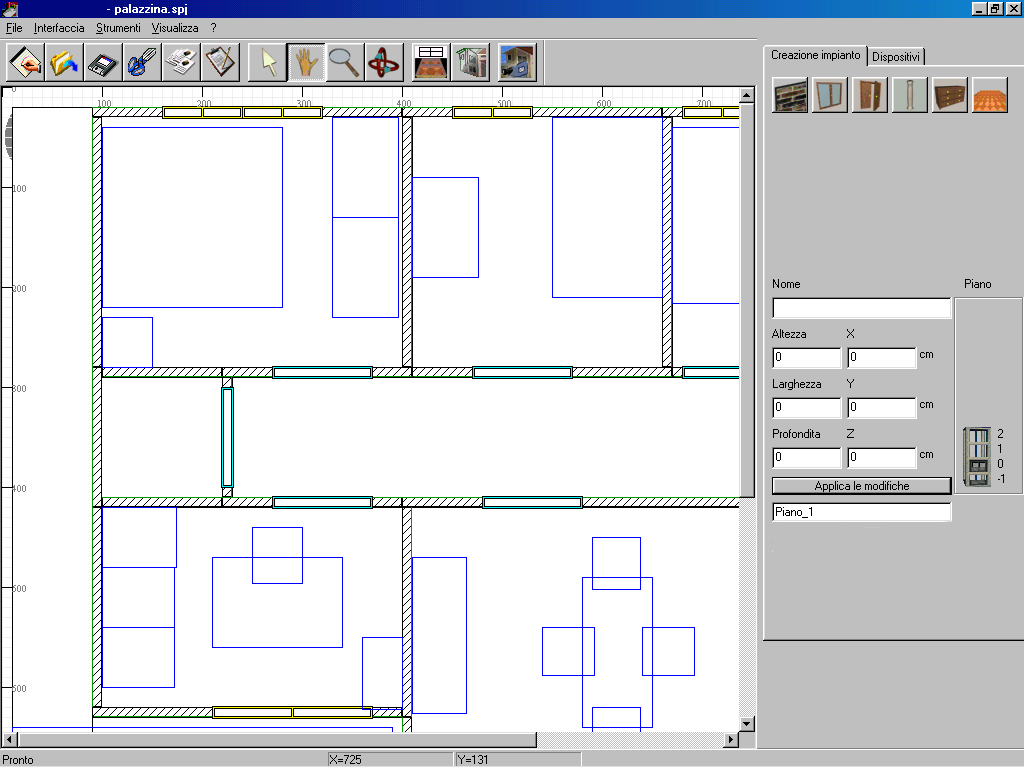Open the Strumenti menu
The width and height of the screenshot is (1024, 768).
pos(118,28)
